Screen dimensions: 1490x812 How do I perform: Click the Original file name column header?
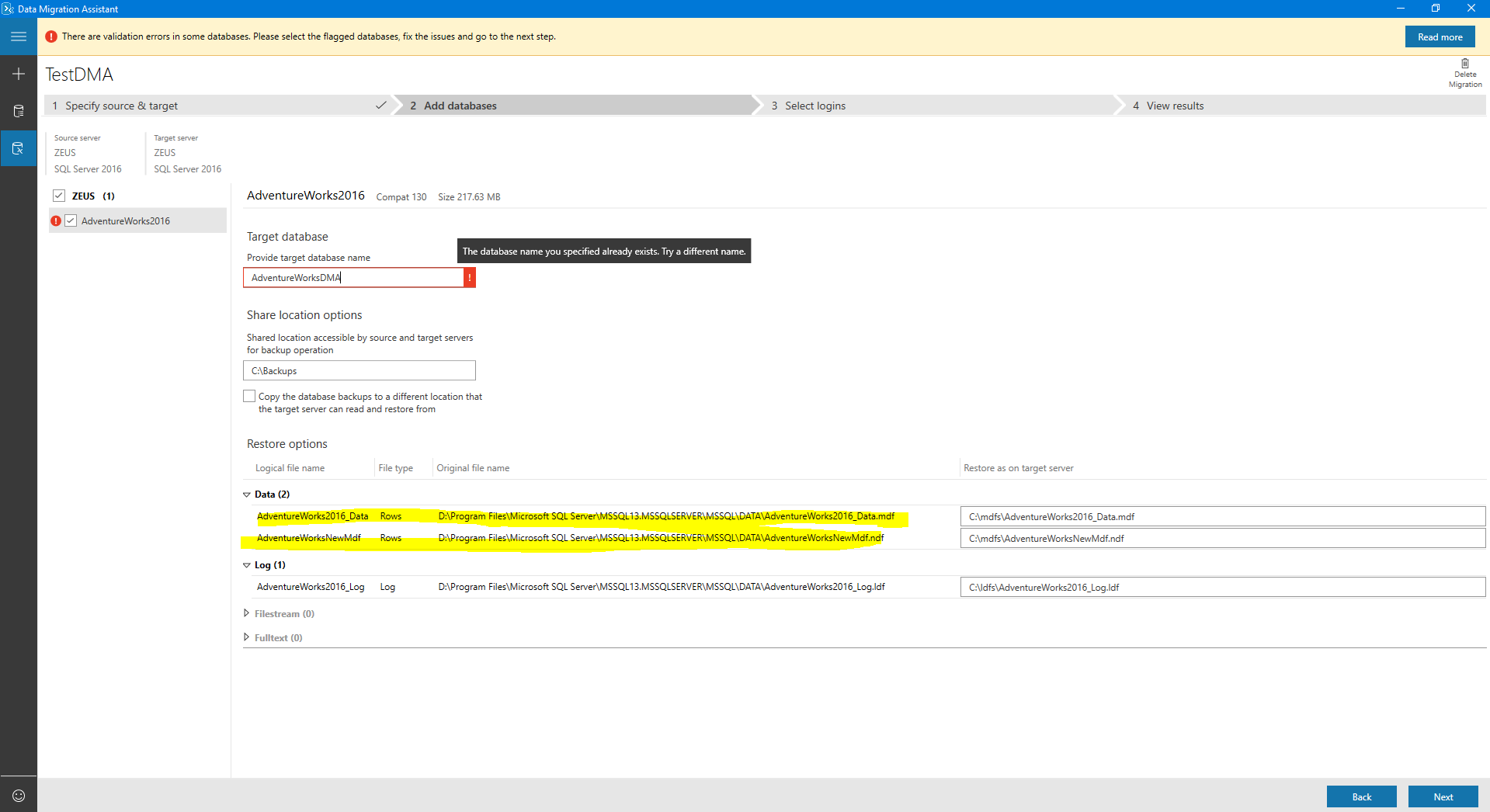click(473, 468)
